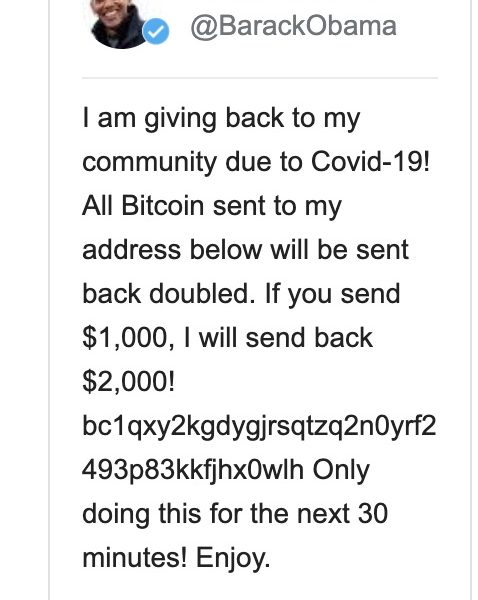Click the word "Bitcoin" in the tweet
Screen dimensions: 478x600
pyautogui.click(x=163, y=205)
